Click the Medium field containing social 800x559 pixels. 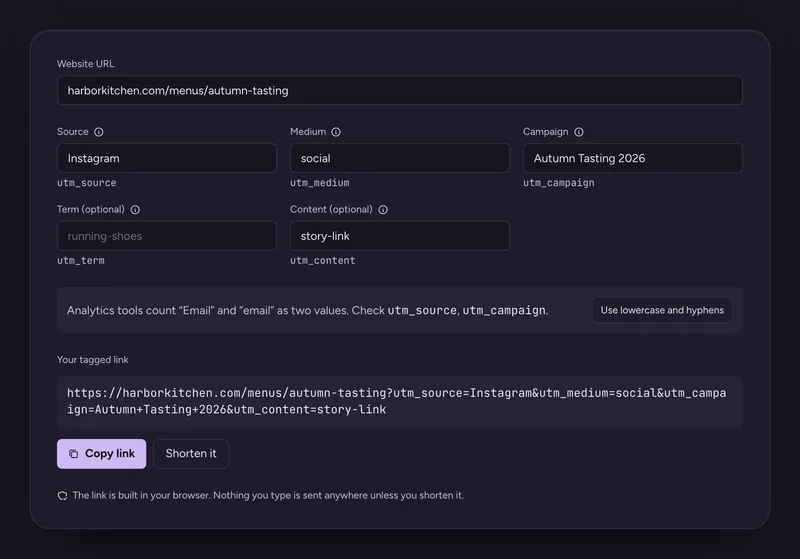pos(399,158)
